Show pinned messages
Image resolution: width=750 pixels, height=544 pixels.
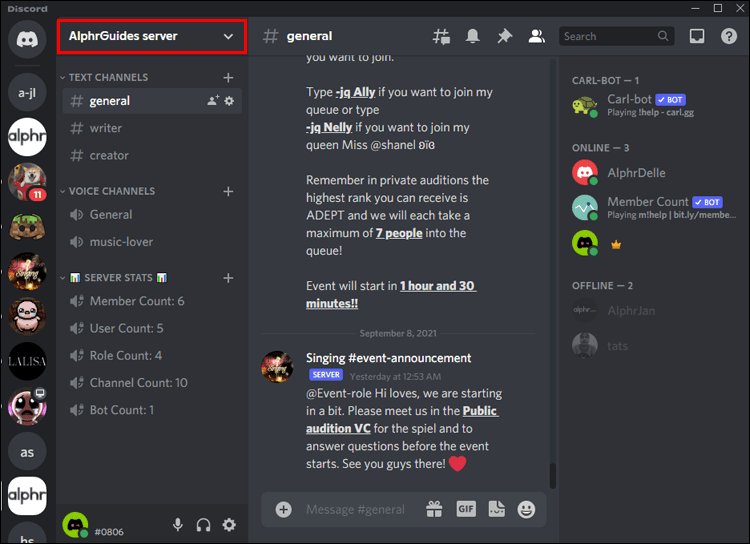click(x=504, y=36)
